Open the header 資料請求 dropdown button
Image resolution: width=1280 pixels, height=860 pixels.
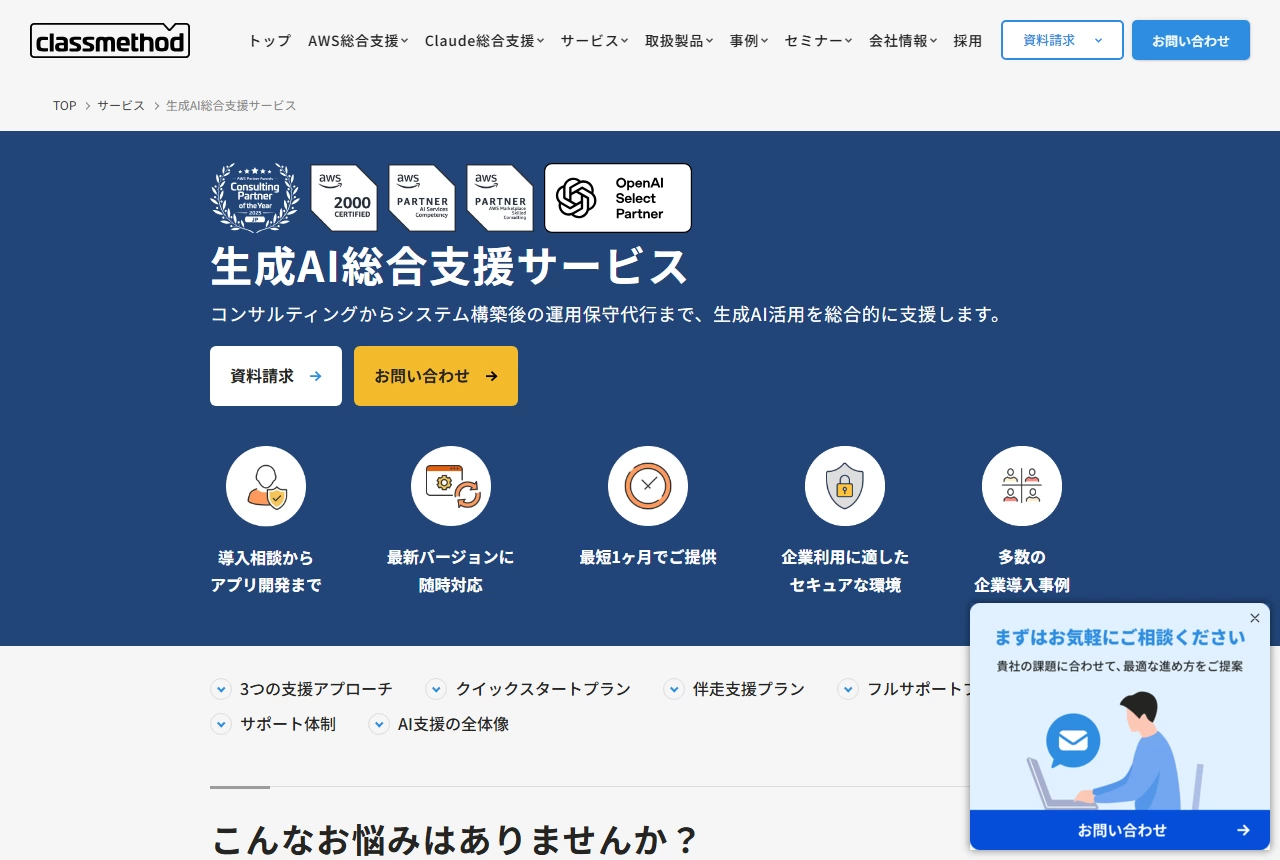(x=1062, y=40)
